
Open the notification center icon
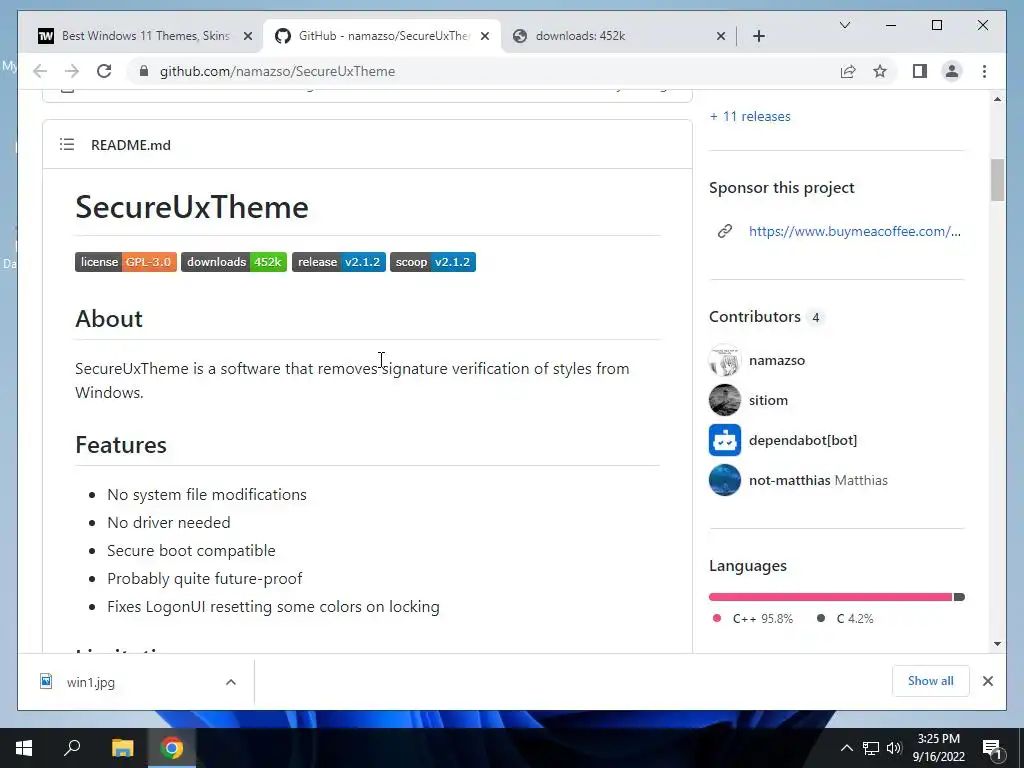(x=992, y=748)
